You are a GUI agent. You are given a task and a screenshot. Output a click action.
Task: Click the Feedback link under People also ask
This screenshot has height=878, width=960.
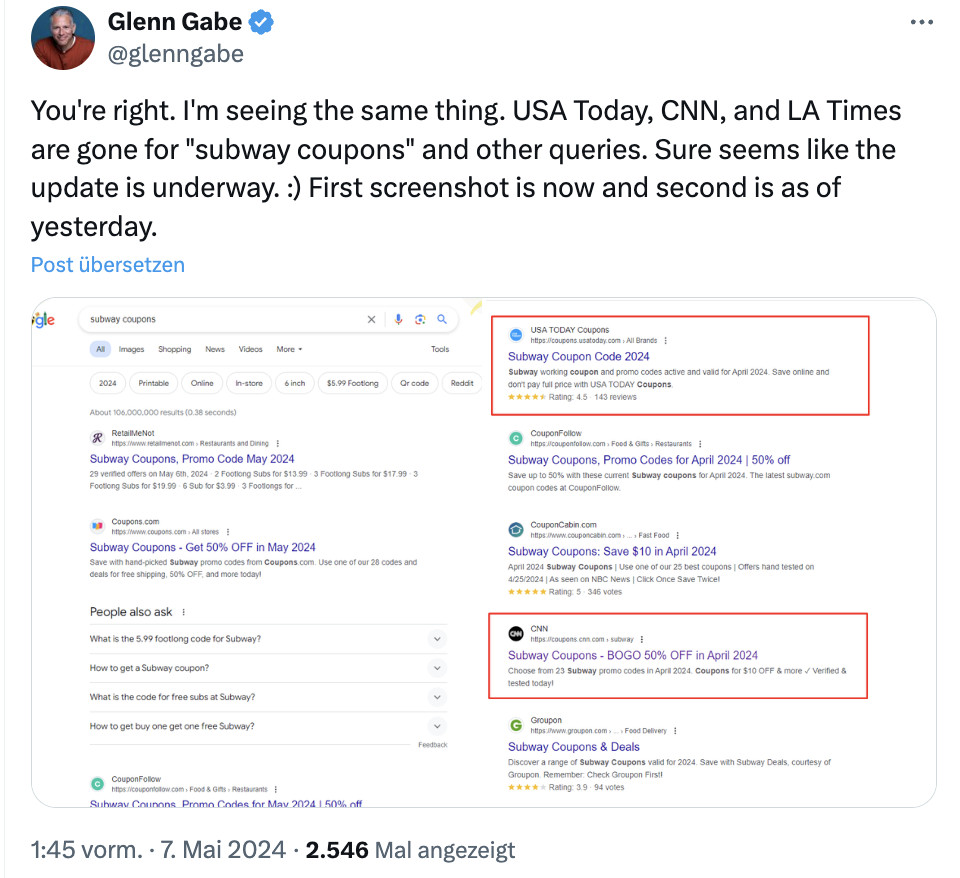(x=435, y=744)
